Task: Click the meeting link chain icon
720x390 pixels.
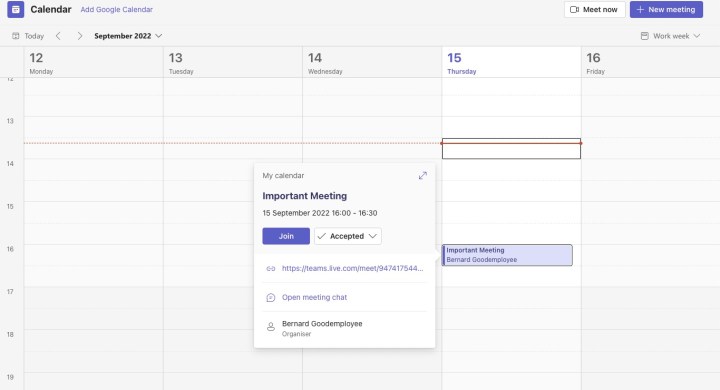Action: 271,269
